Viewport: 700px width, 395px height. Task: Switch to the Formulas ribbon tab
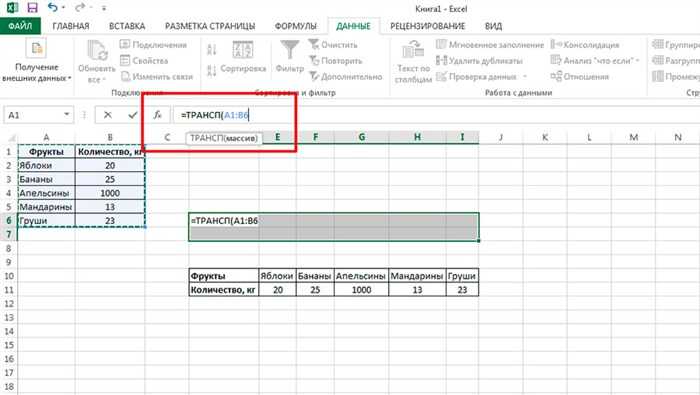296,26
